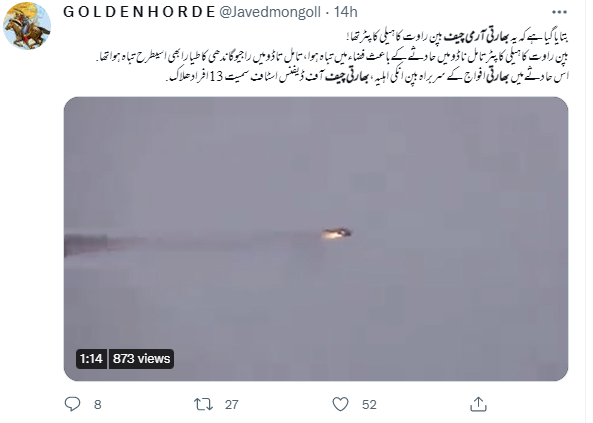Click the 1:14 video duration badge
This screenshot has height=423, width=593.
pyautogui.click(x=91, y=358)
